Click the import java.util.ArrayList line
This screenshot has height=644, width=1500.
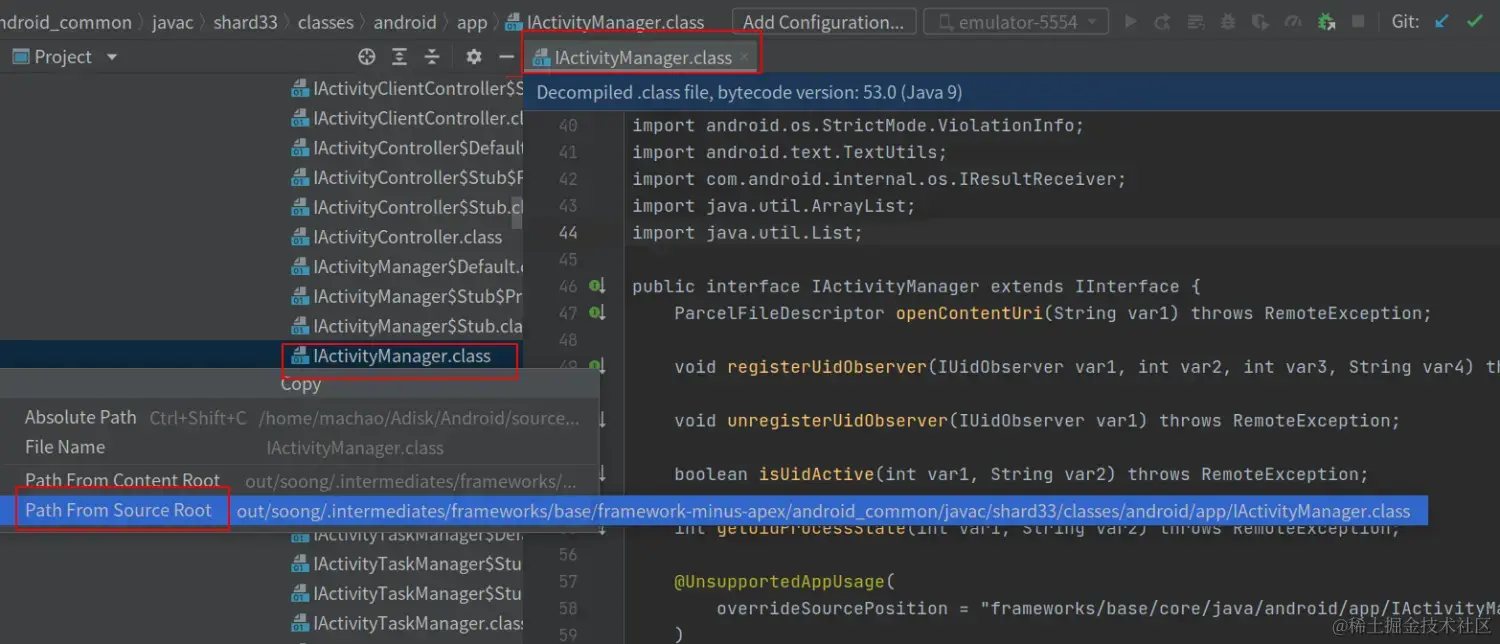774,206
